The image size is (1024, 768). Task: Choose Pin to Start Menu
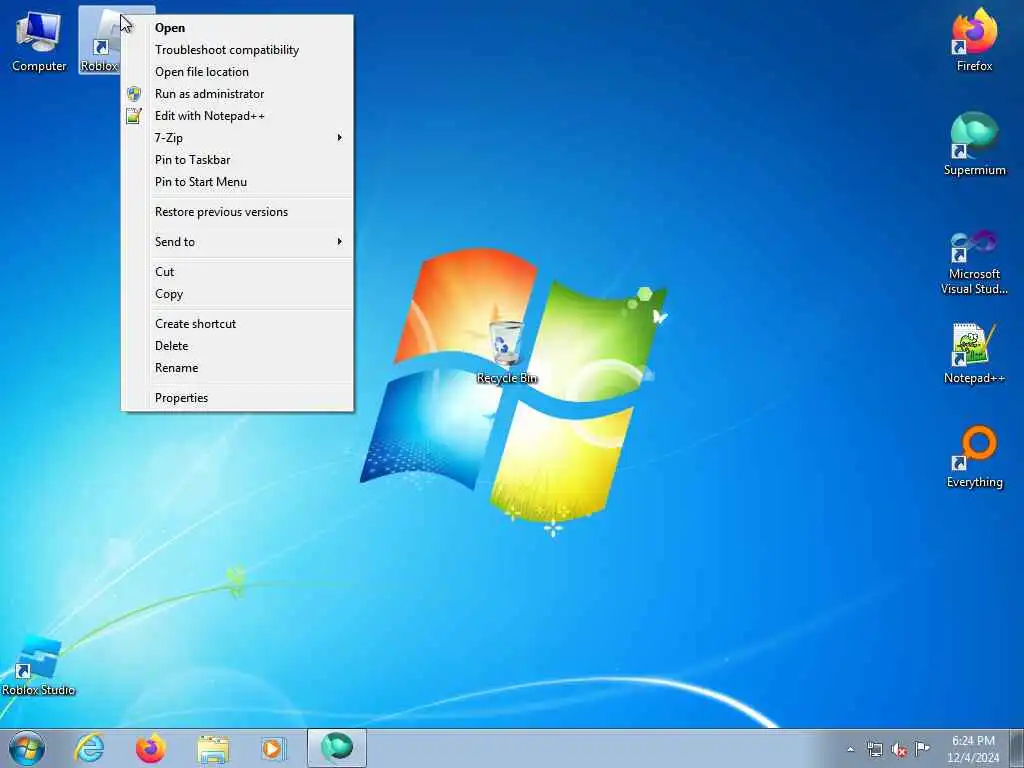(238, 182)
